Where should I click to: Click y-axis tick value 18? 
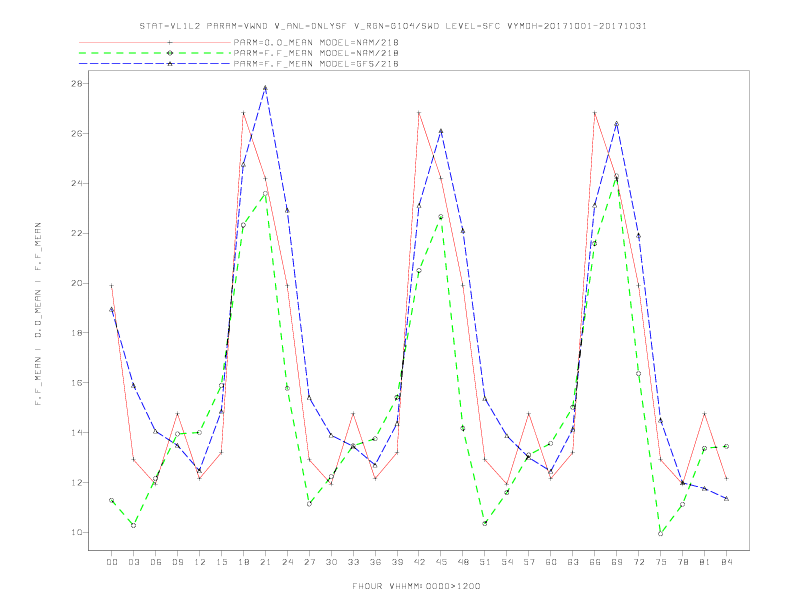tap(76, 333)
